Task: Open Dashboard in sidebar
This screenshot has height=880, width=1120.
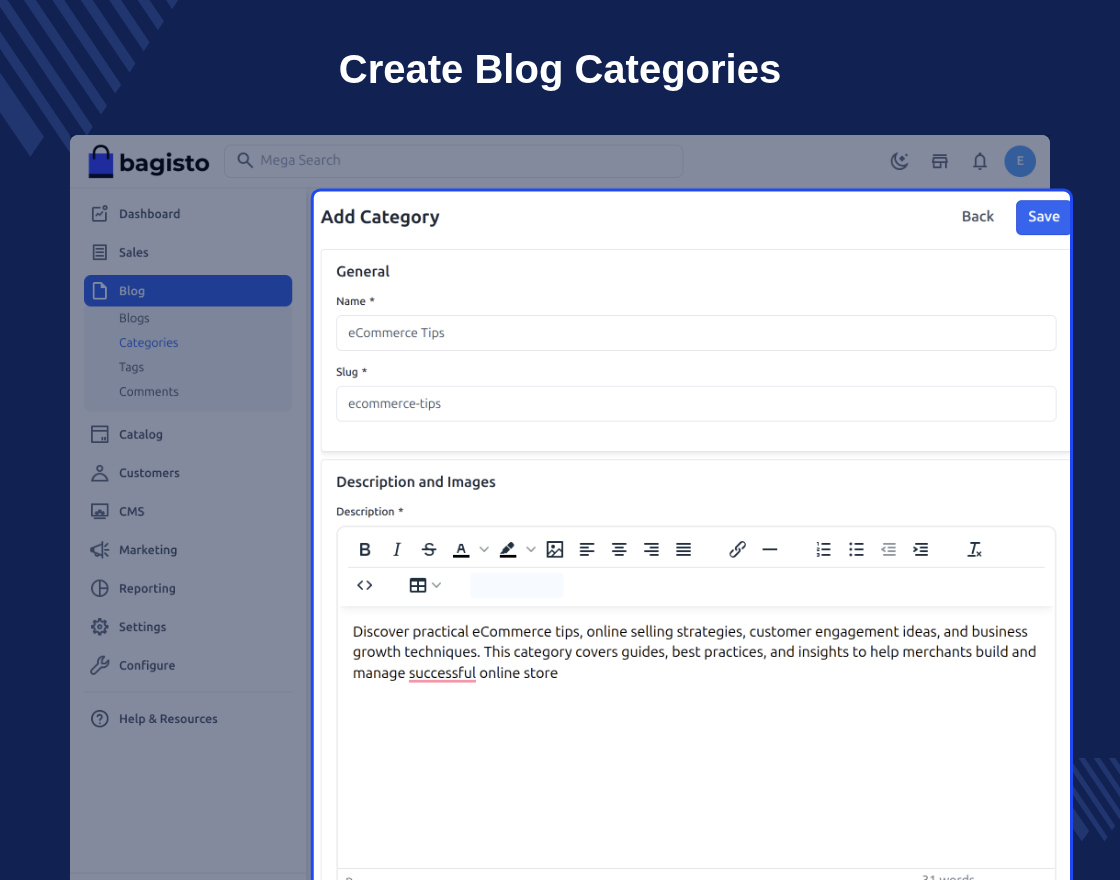Action: click(188, 214)
